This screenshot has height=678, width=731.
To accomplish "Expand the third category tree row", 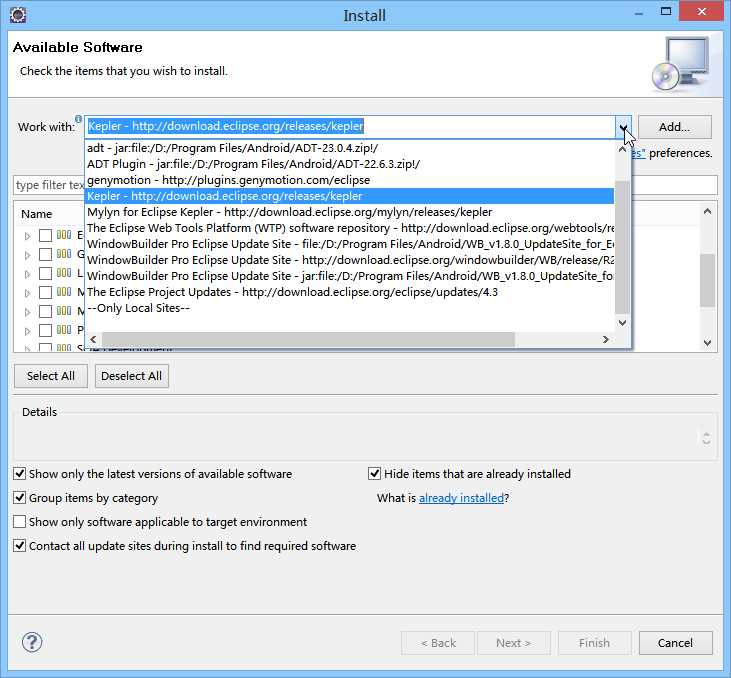I will pos(28,274).
